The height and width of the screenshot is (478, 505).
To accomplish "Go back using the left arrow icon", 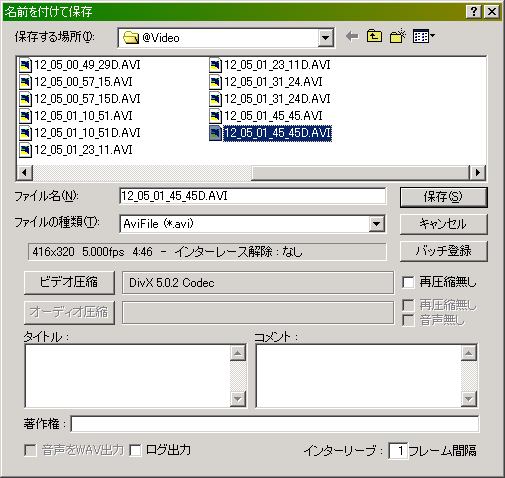I will tap(352, 37).
